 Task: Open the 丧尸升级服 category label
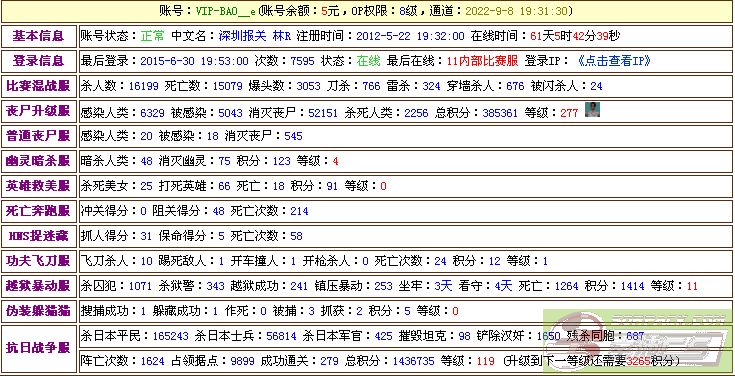pyautogui.click(x=38, y=111)
